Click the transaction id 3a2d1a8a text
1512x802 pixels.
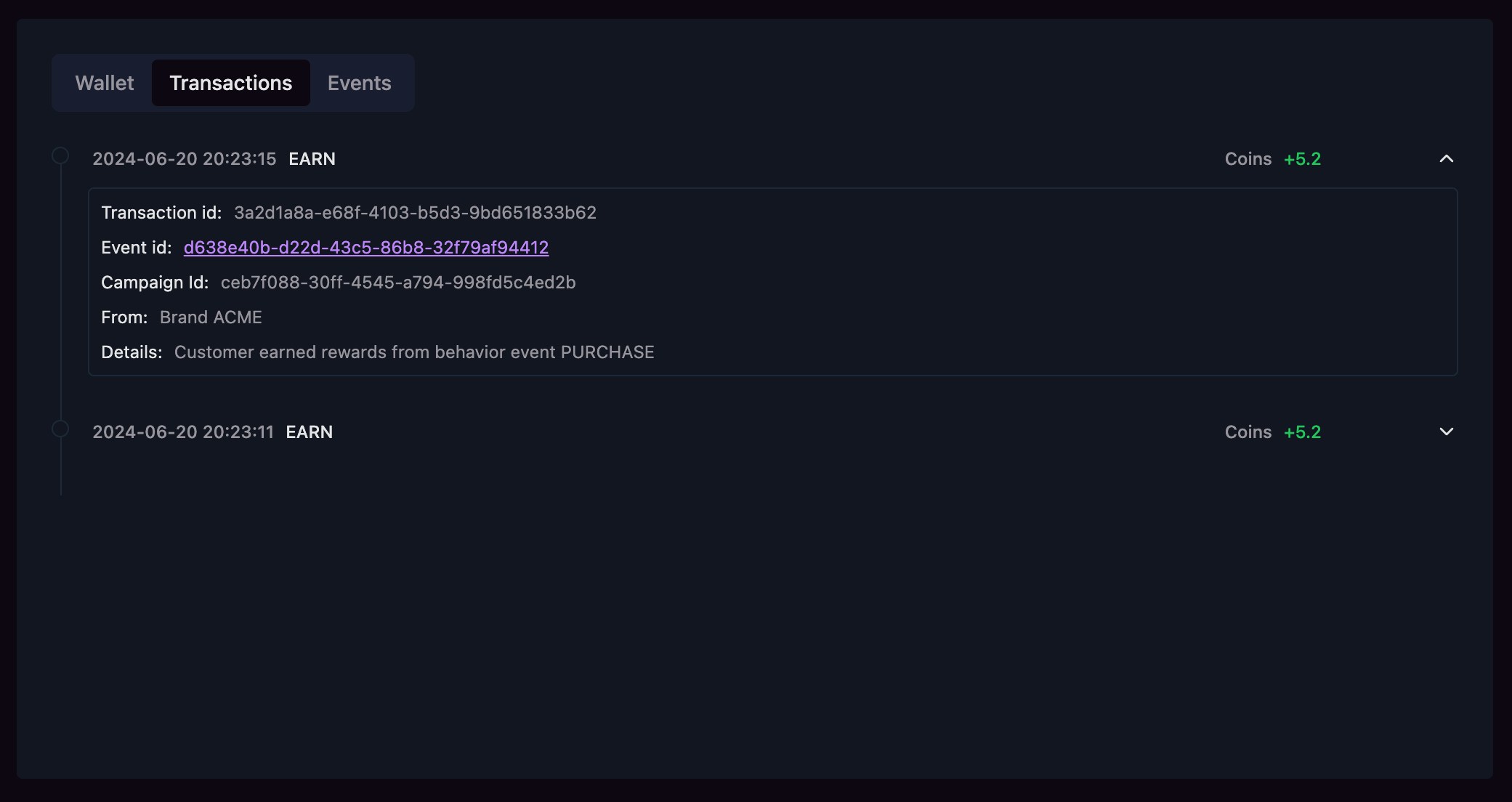click(415, 213)
